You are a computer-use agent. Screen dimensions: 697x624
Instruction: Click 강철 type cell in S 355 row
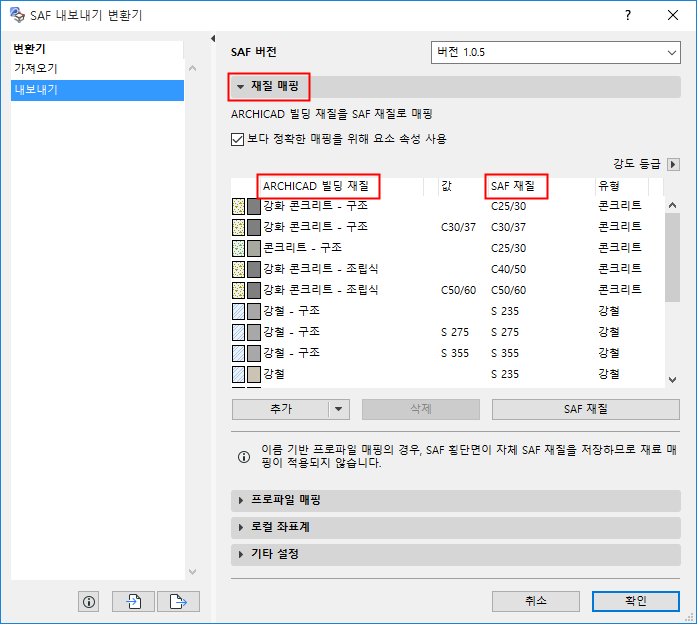coord(609,353)
